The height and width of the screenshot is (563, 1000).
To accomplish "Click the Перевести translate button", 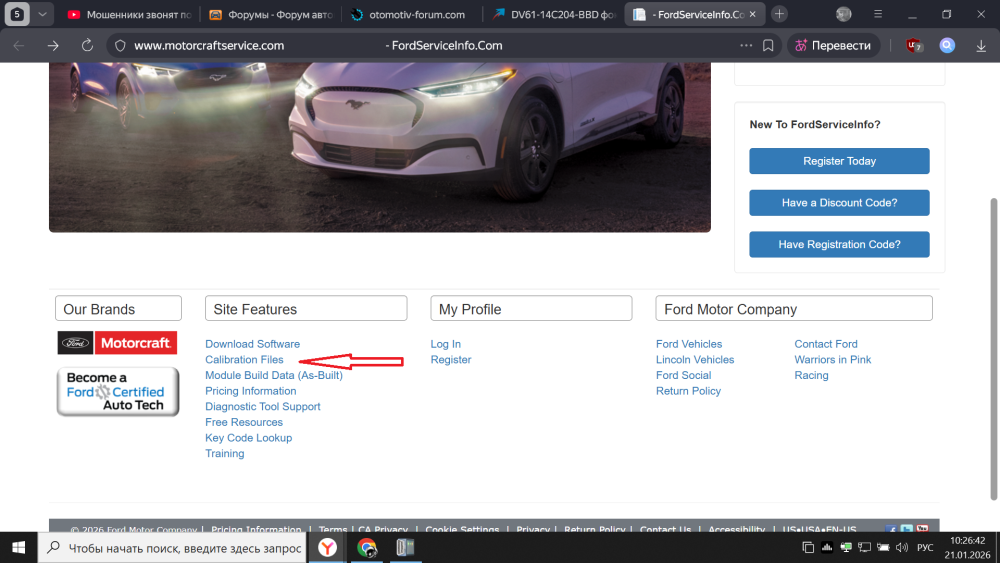I will [x=833, y=45].
